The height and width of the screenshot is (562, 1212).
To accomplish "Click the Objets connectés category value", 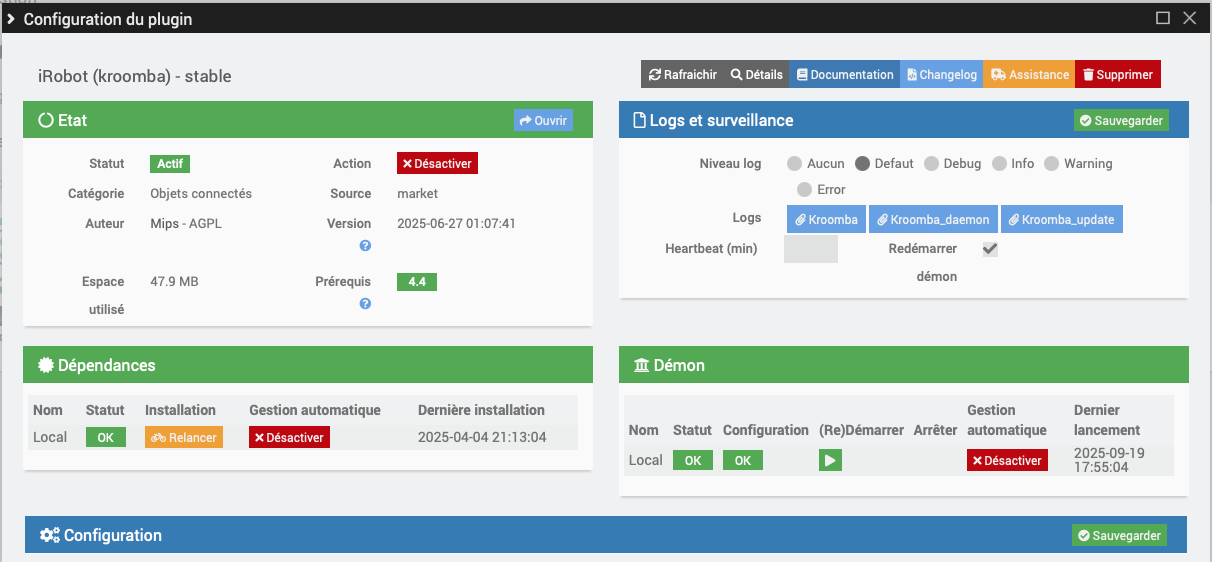I will (x=201, y=193).
